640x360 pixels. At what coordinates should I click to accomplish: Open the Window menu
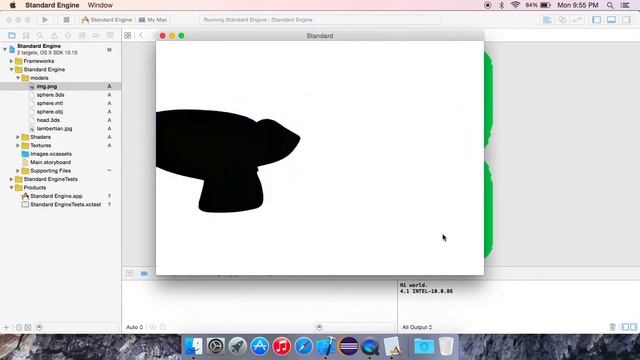(x=100, y=5)
